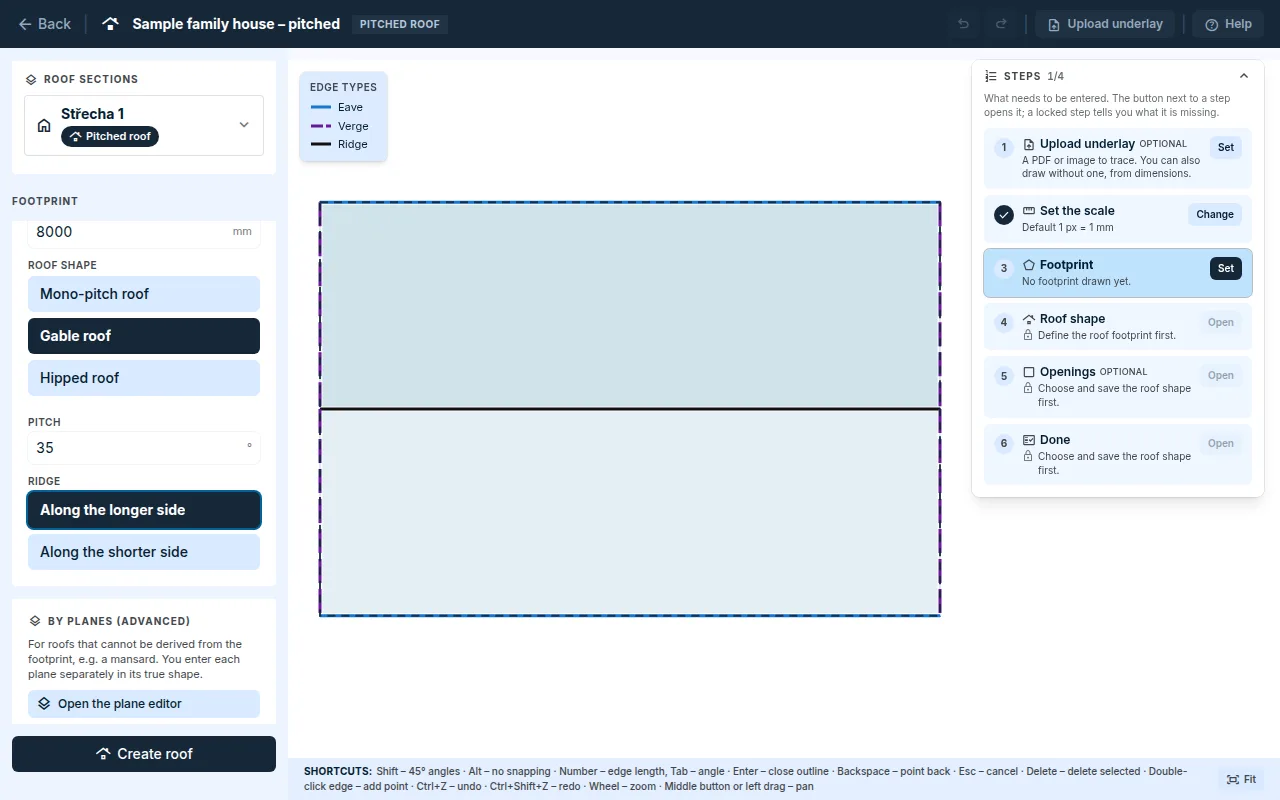Click the Roof shape step roof icon
1280x800 pixels.
1029,319
